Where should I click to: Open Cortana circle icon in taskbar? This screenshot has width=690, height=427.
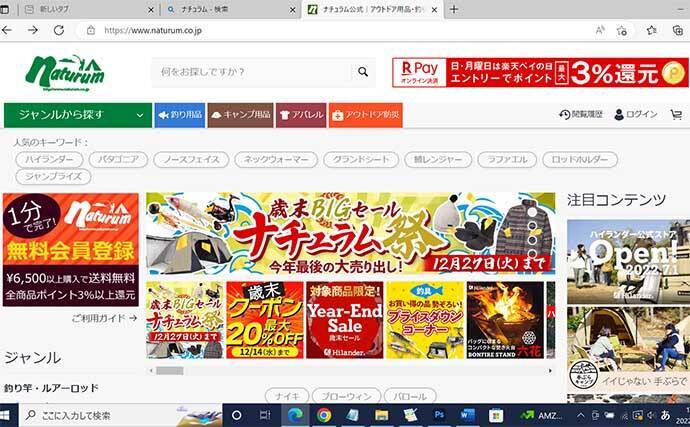click(x=236, y=415)
